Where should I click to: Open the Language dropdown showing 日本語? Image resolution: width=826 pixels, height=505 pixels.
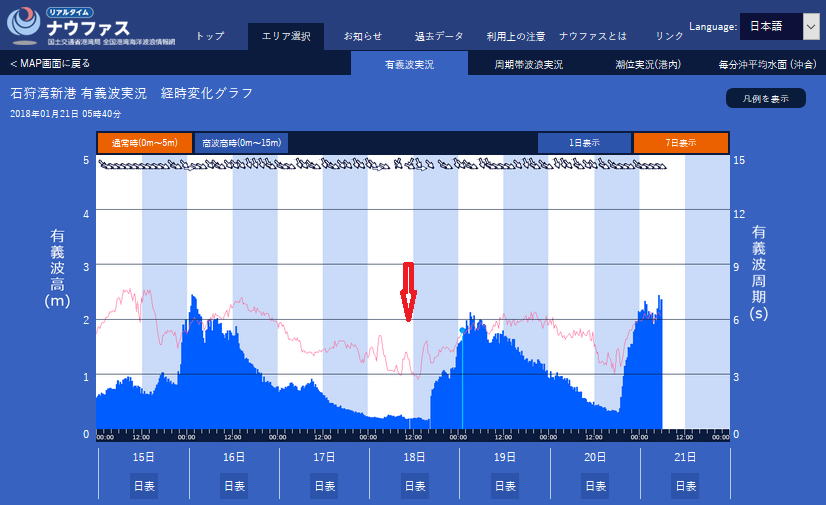click(779, 26)
